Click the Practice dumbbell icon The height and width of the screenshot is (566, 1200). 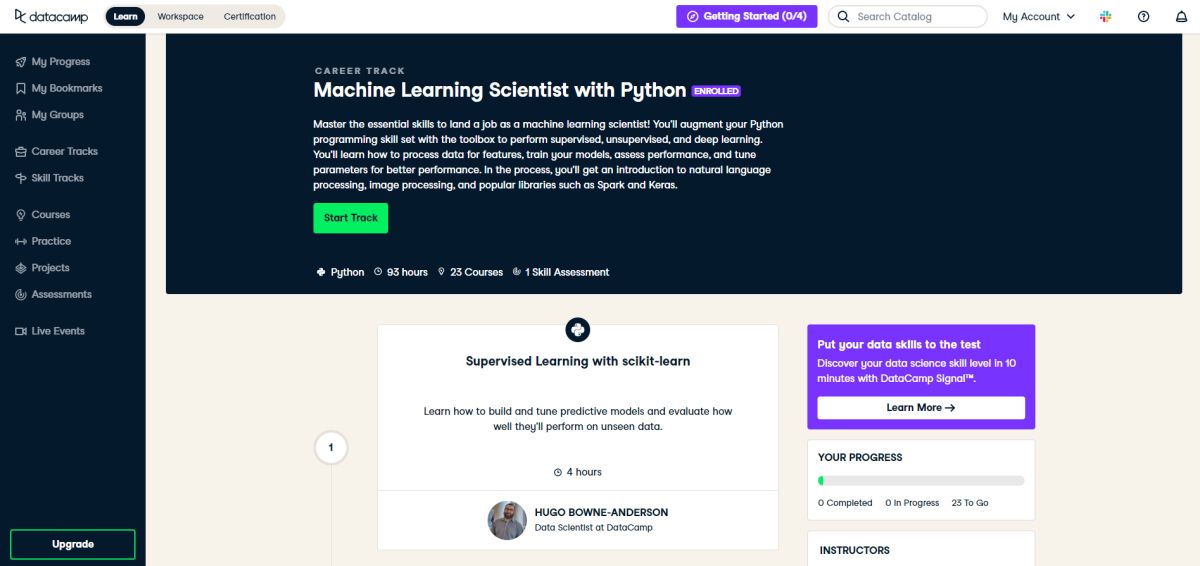coord(21,241)
